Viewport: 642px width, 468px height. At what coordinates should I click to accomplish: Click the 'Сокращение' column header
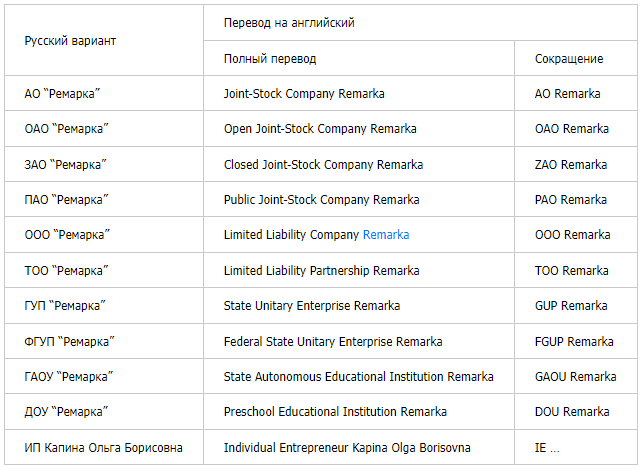click(x=569, y=59)
